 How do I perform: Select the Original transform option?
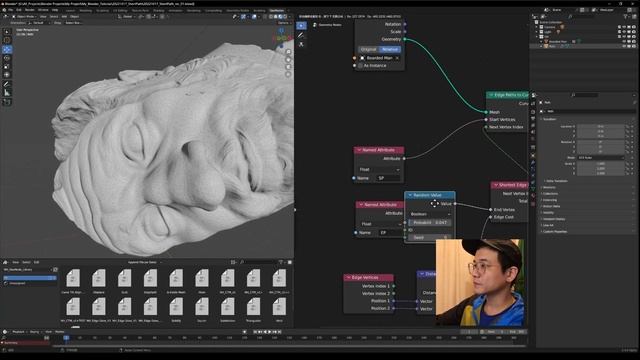(x=369, y=49)
